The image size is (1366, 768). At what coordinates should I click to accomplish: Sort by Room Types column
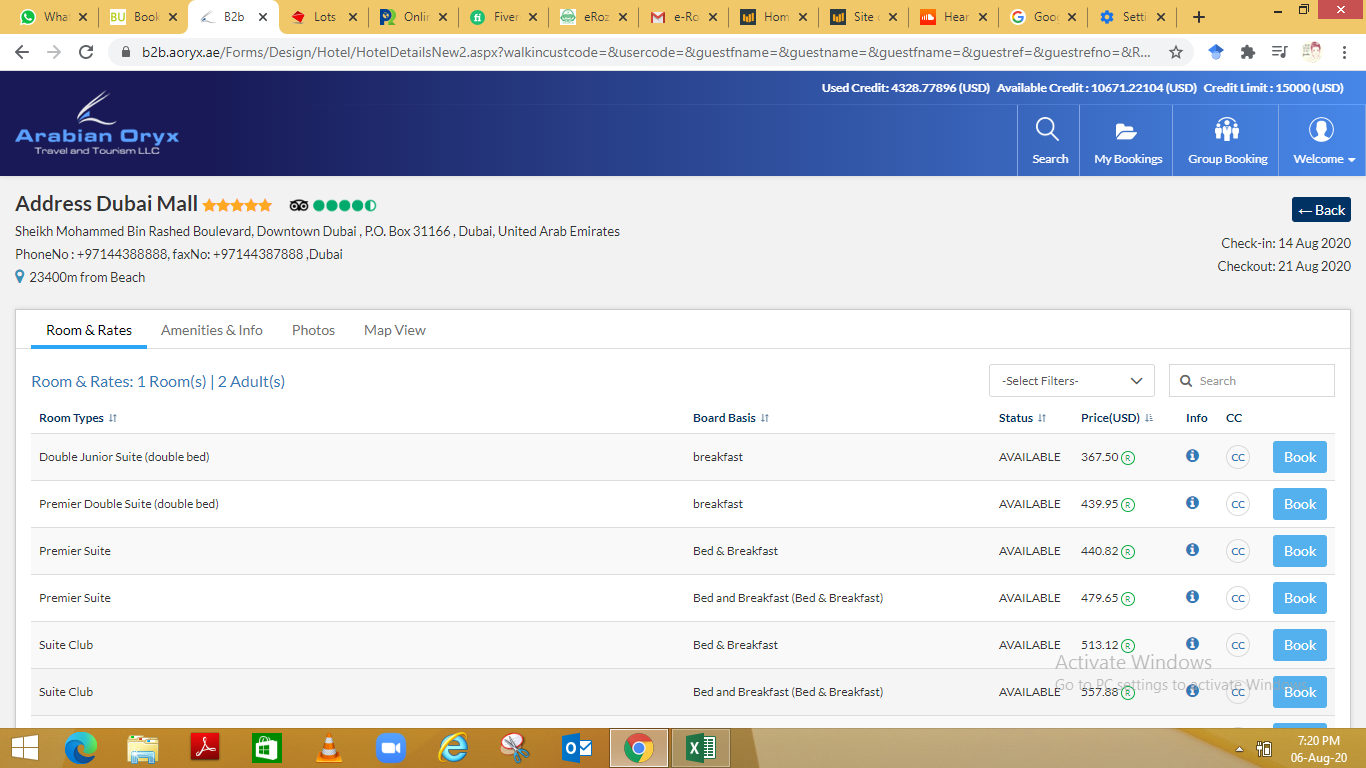[78, 418]
